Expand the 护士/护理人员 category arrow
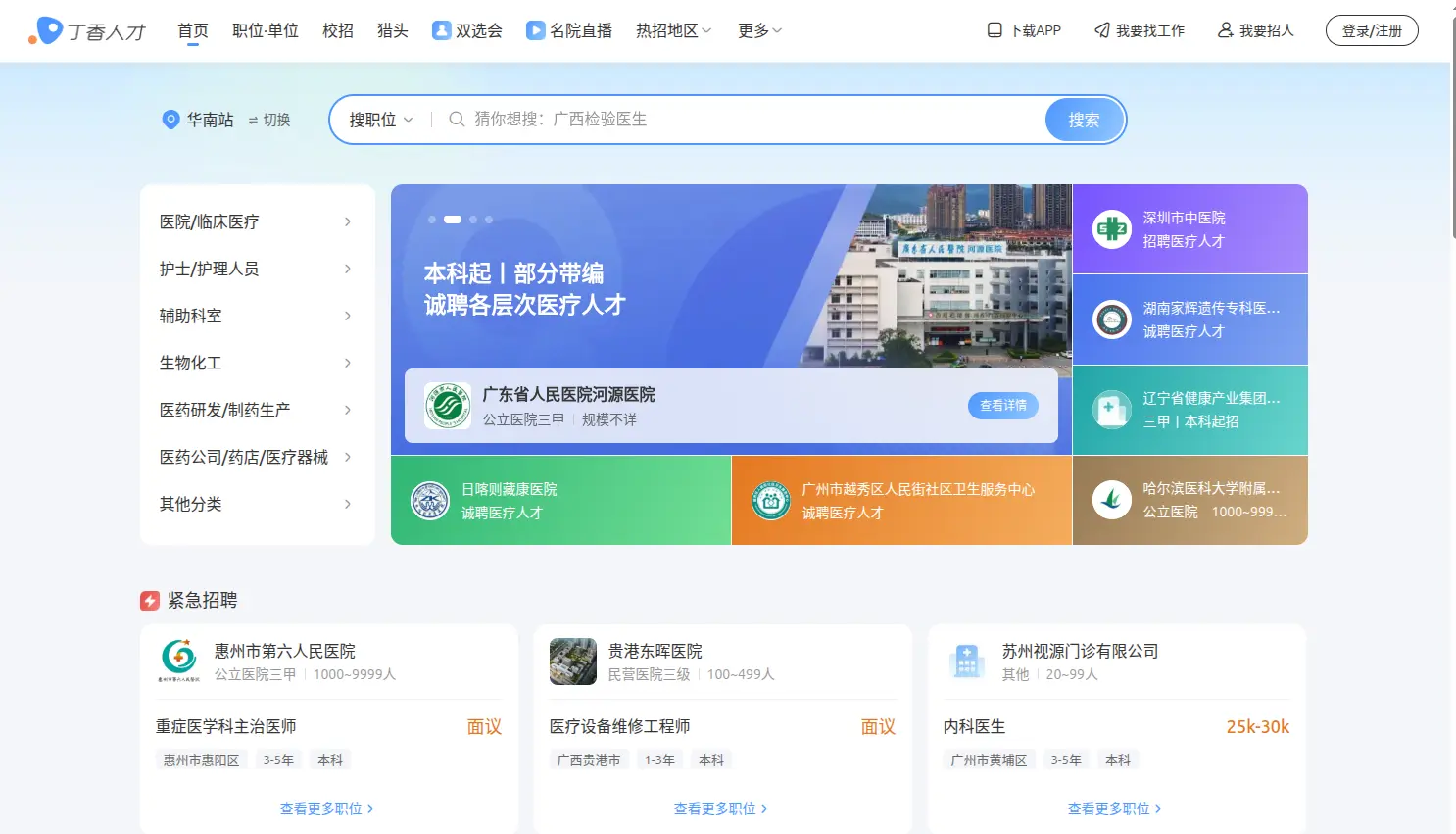The height and width of the screenshot is (834, 1456). coord(348,269)
